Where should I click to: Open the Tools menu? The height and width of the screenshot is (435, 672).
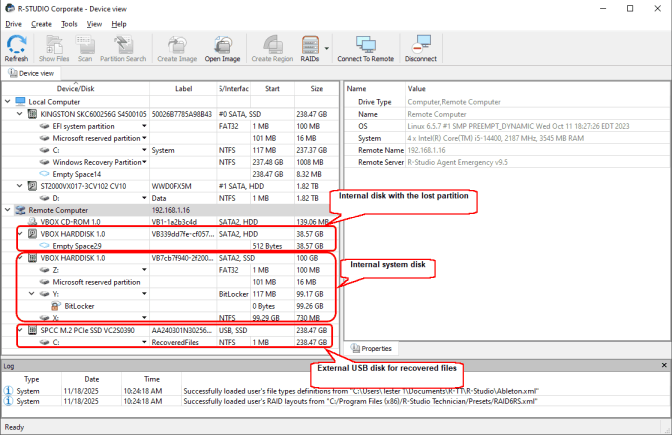click(69, 23)
